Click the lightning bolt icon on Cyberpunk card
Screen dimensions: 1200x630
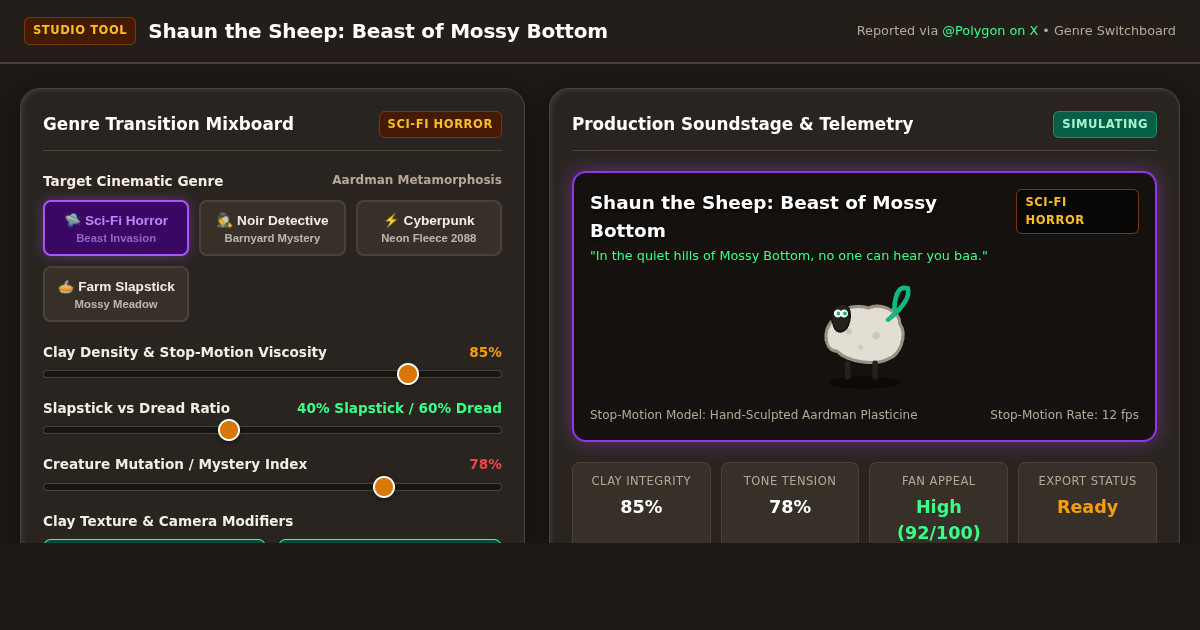[391, 220]
